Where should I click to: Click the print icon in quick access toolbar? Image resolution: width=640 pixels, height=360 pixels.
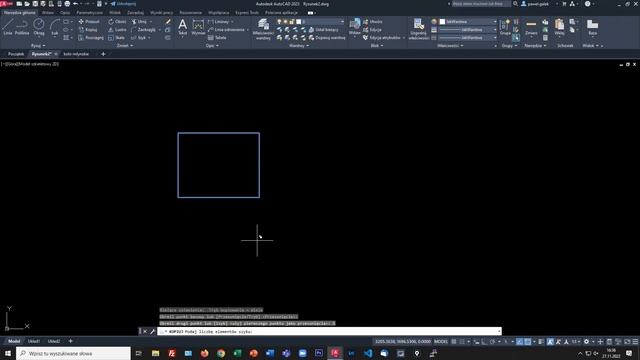click(67, 4)
